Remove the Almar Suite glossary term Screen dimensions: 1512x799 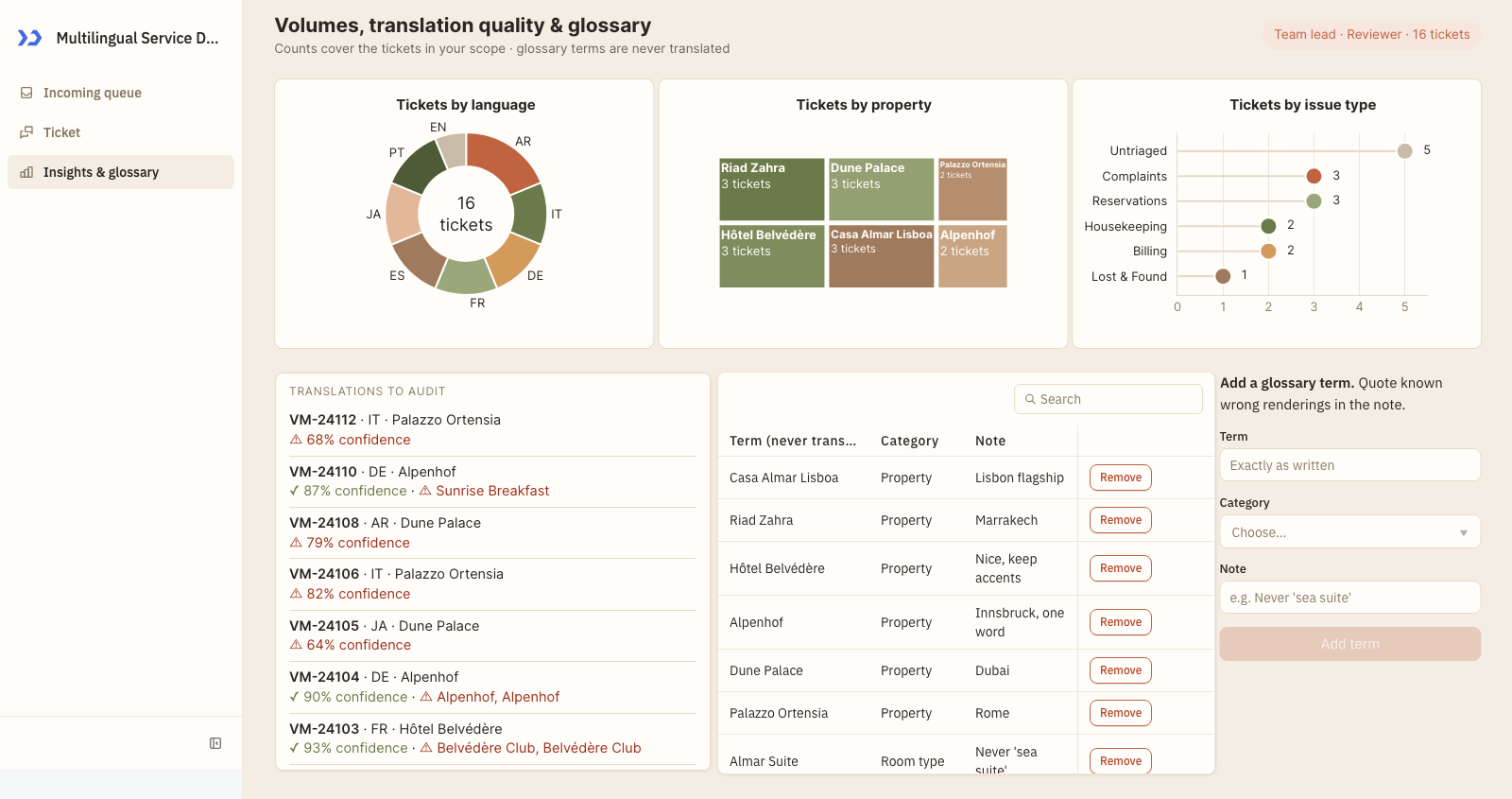[1121, 761]
